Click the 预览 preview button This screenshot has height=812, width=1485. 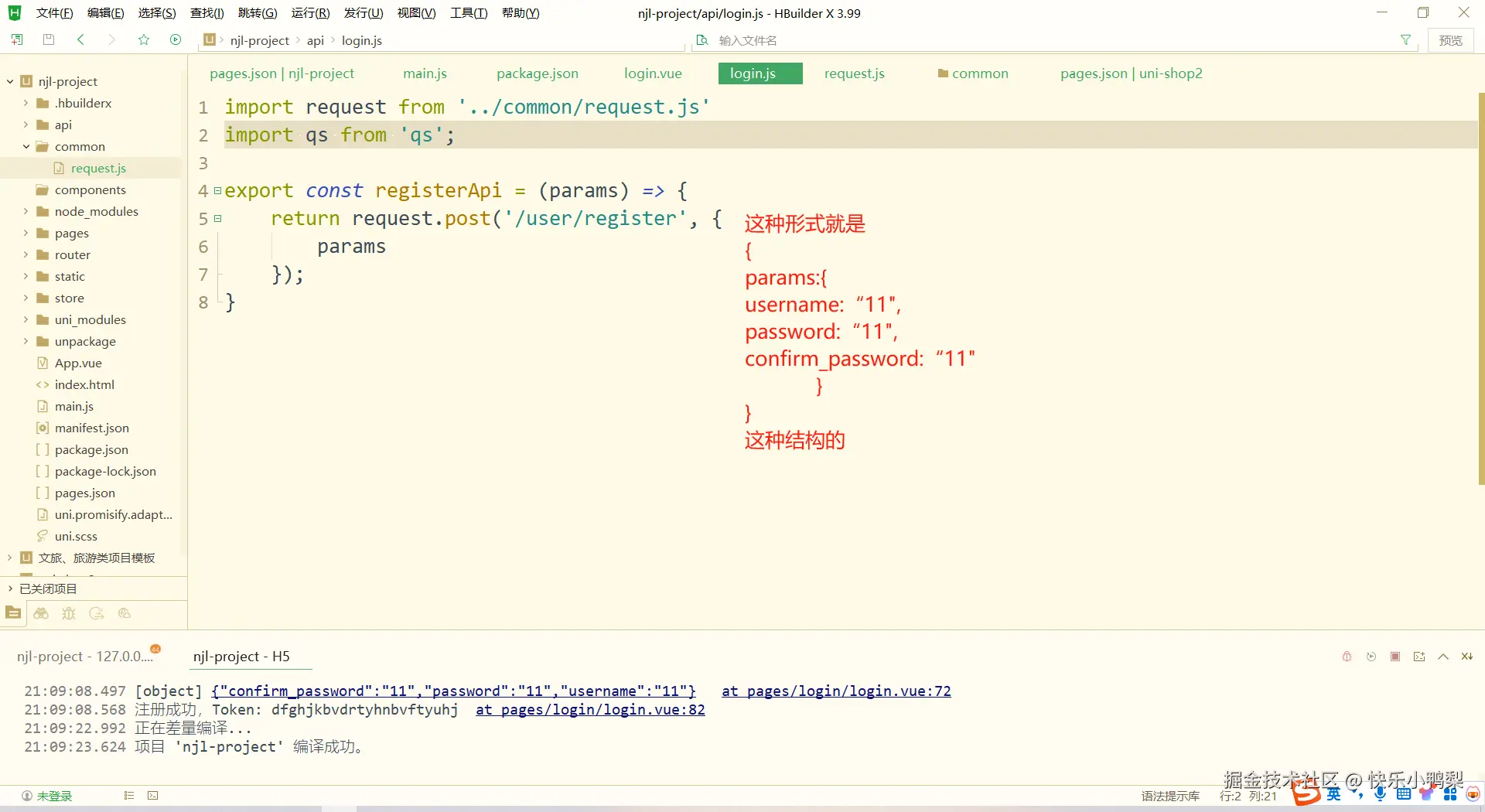[1450, 40]
